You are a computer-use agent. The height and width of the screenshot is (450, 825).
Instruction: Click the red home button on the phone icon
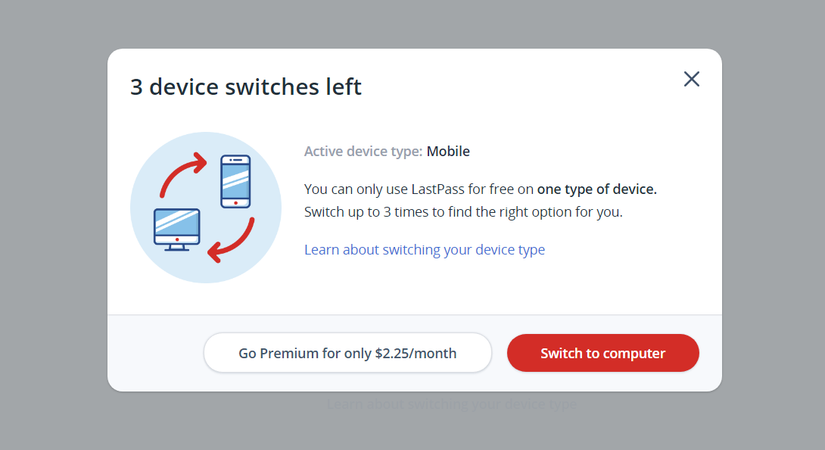(235, 203)
